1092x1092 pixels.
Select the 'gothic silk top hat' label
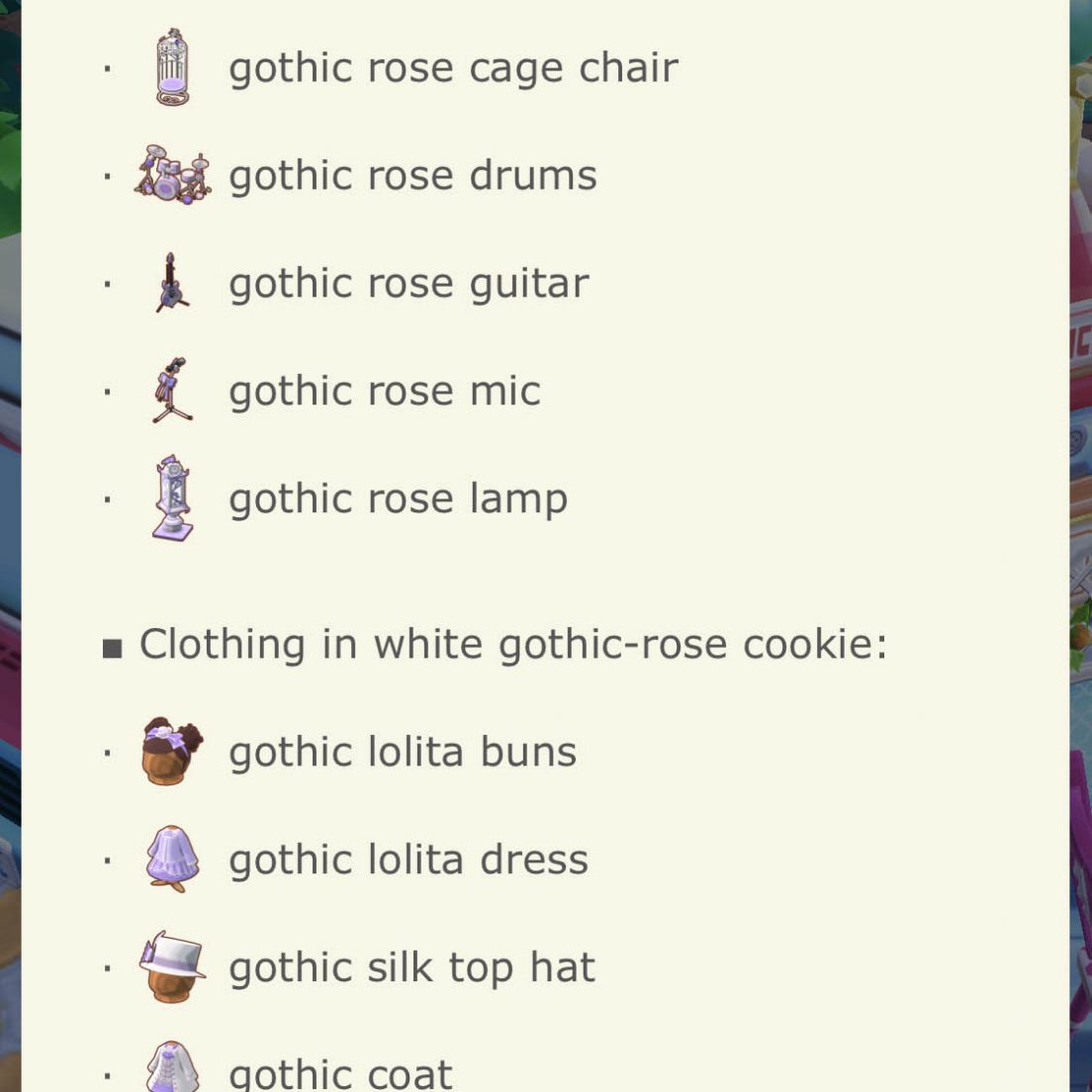pos(412,968)
